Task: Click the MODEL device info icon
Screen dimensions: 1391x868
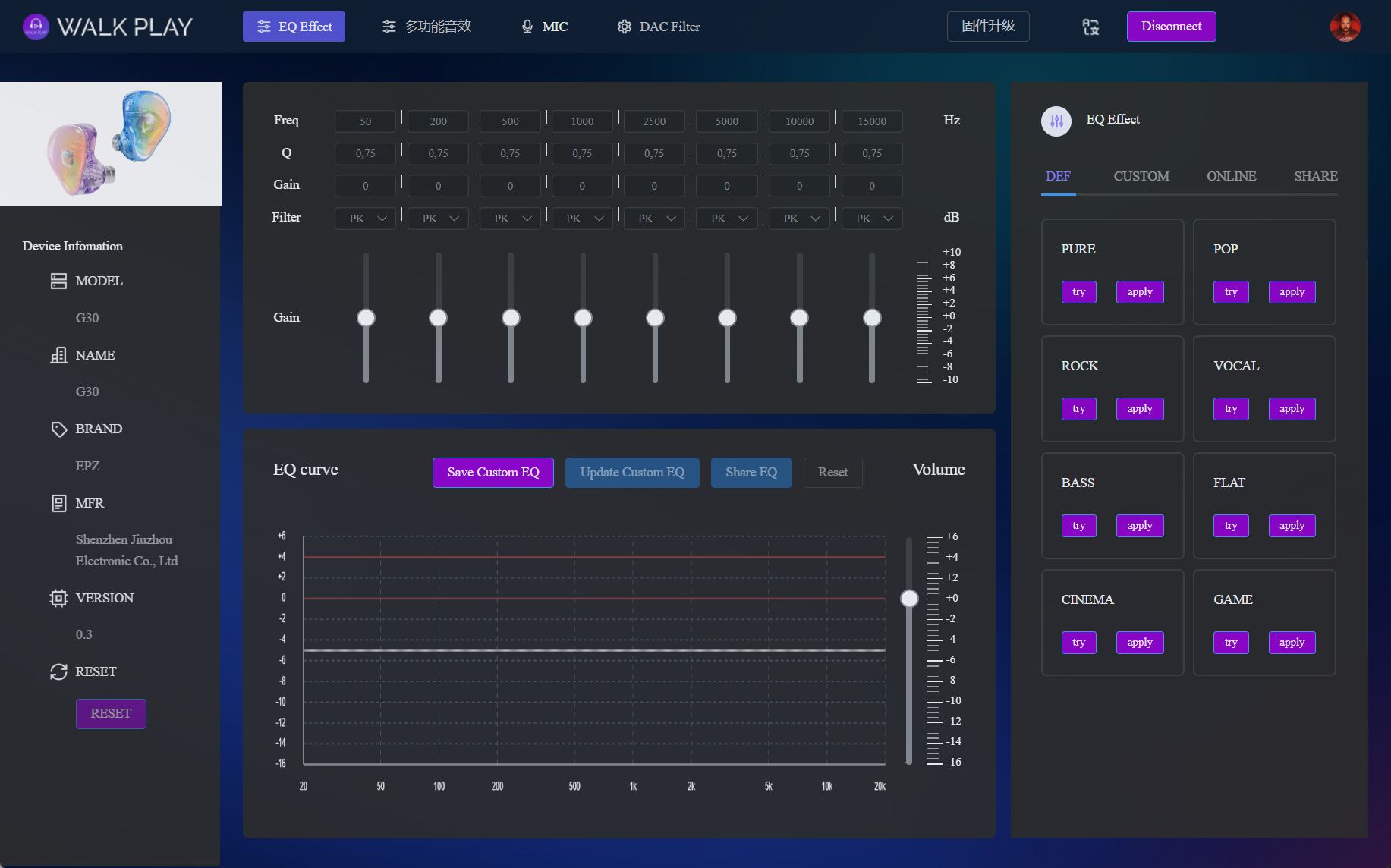Action: pos(58,281)
